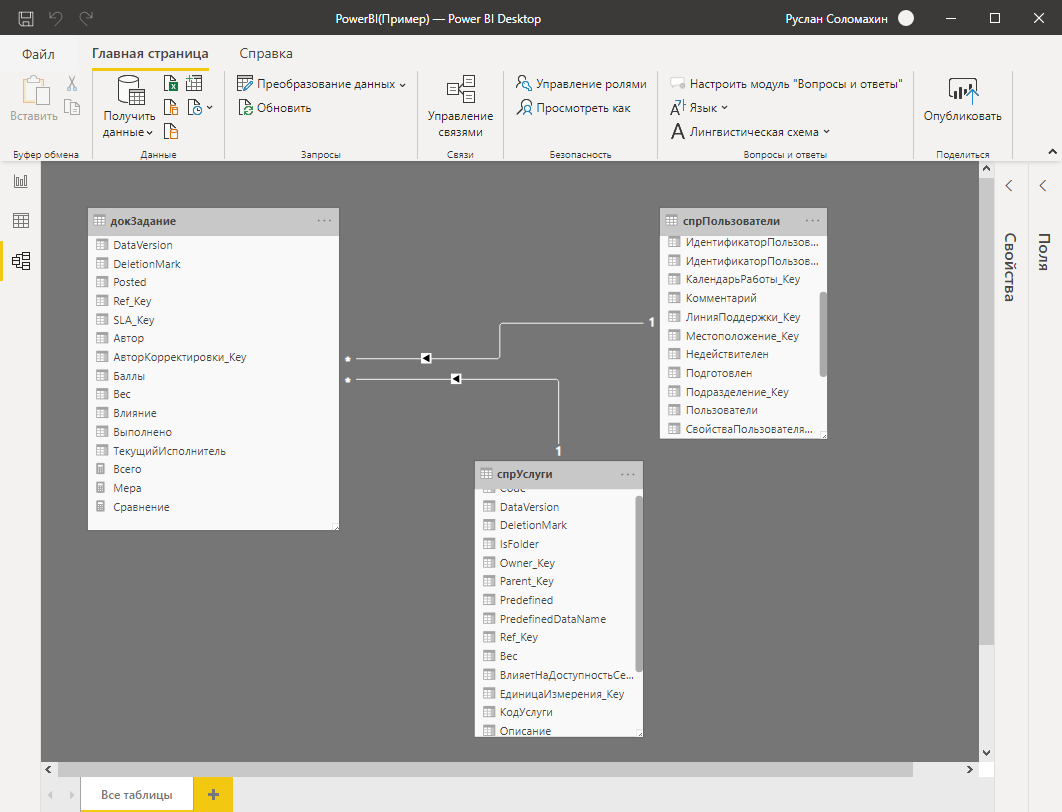Click the спрУслуги table vertical scrollbar
This screenshot has height=812, width=1062.
tap(639, 582)
